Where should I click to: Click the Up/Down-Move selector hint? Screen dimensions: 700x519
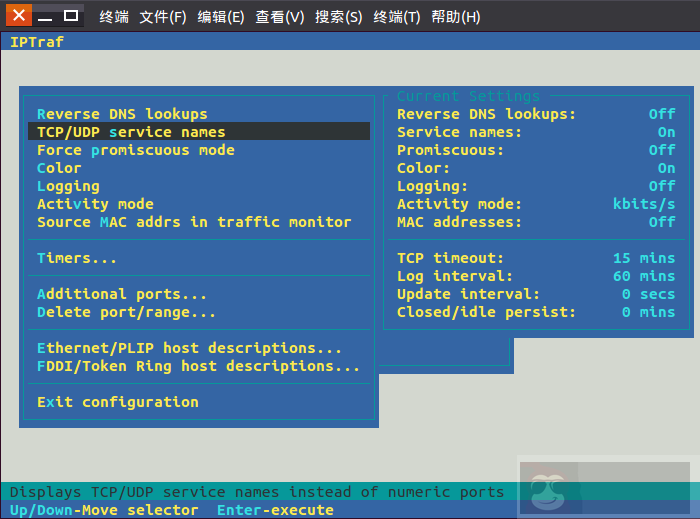coord(104,510)
